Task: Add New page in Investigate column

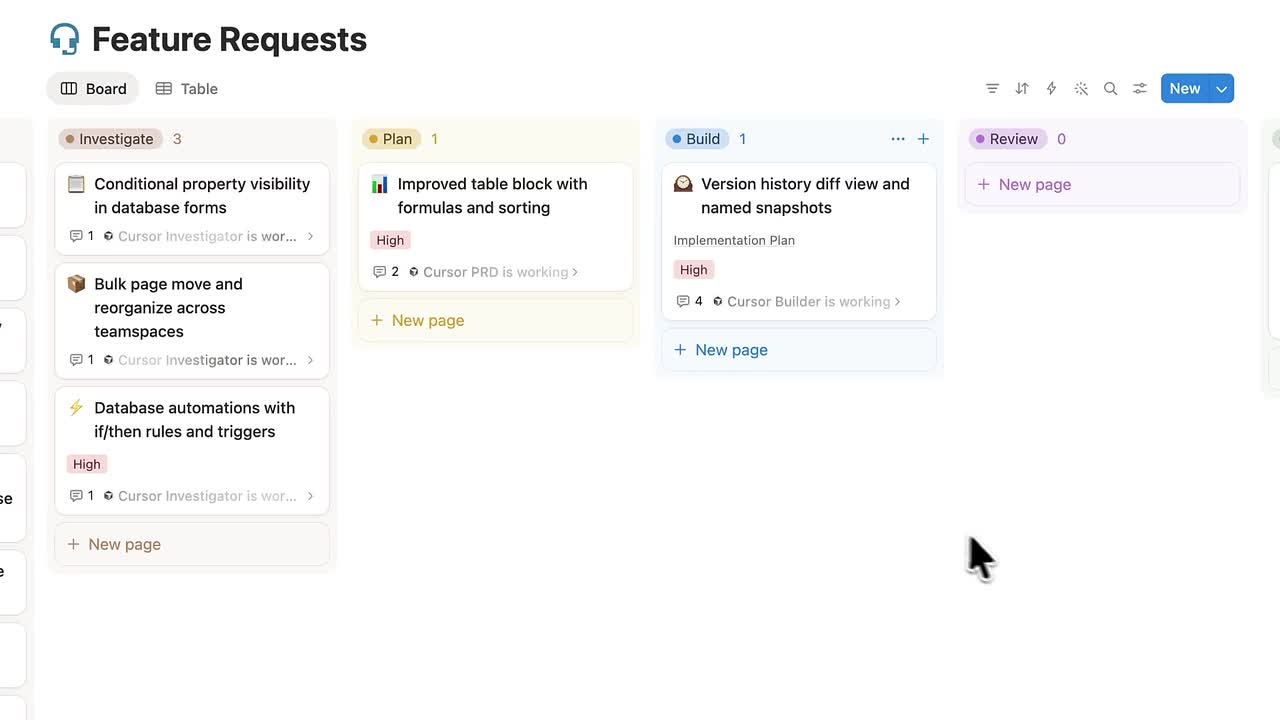Action: pos(192,544)
